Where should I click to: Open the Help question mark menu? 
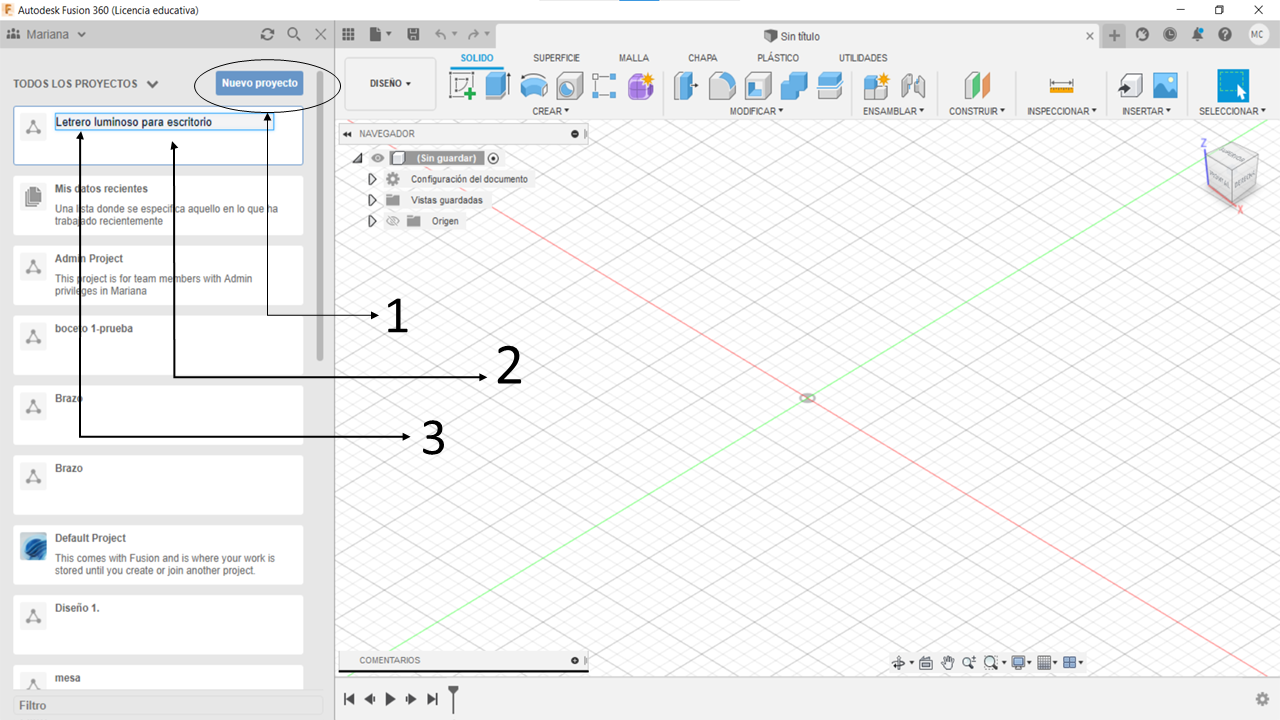[x=1225, y=34]
